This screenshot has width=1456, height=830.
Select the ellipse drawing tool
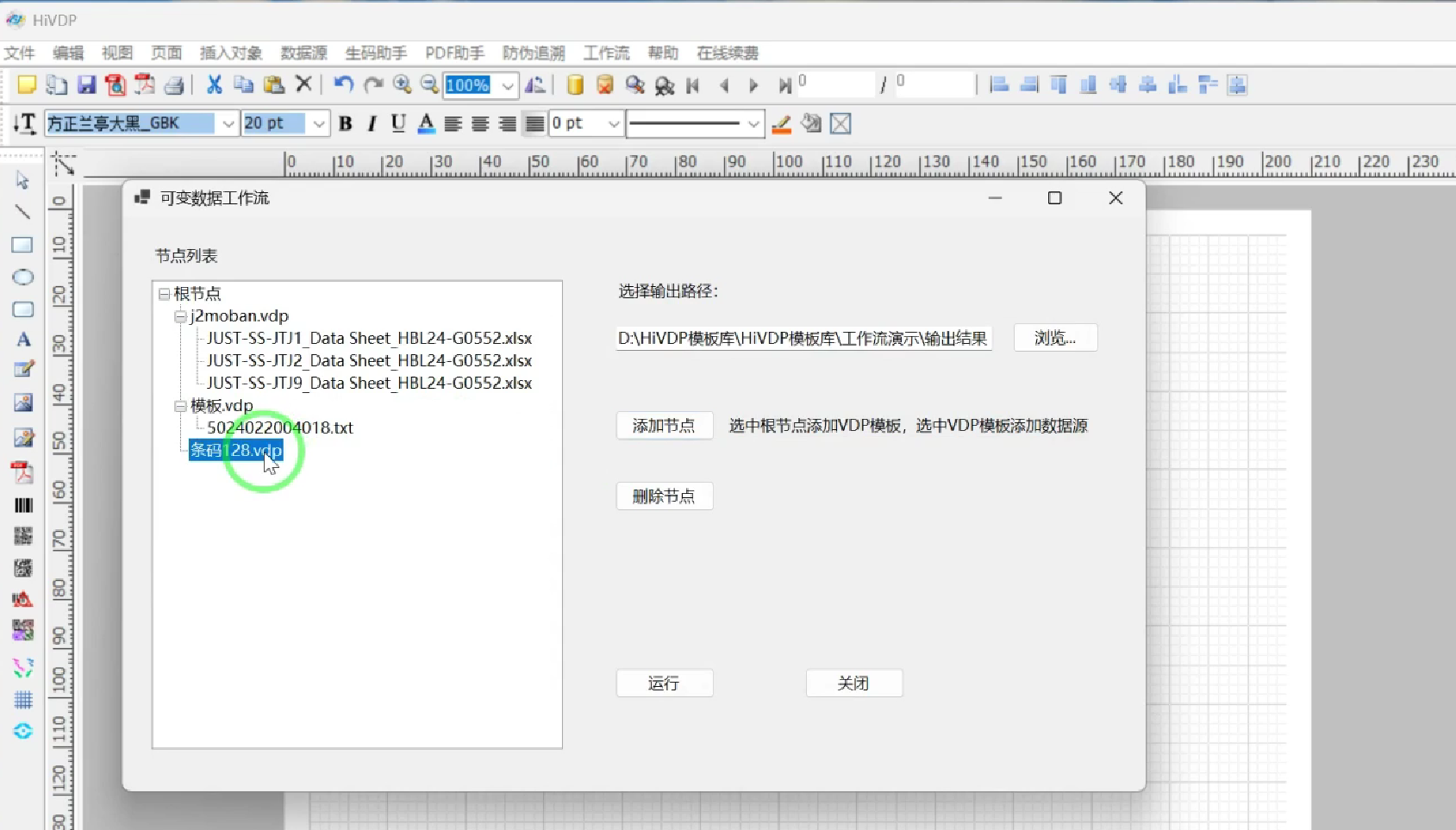(22, 278)
